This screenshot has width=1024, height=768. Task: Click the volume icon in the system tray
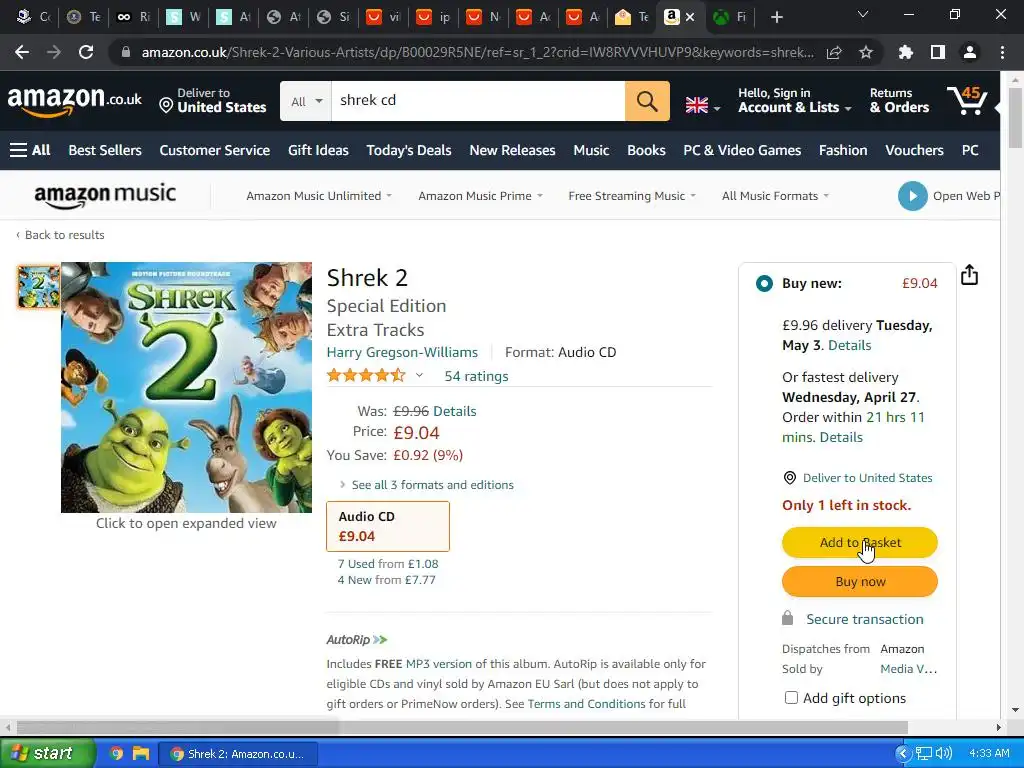click(x=943, y=754)
